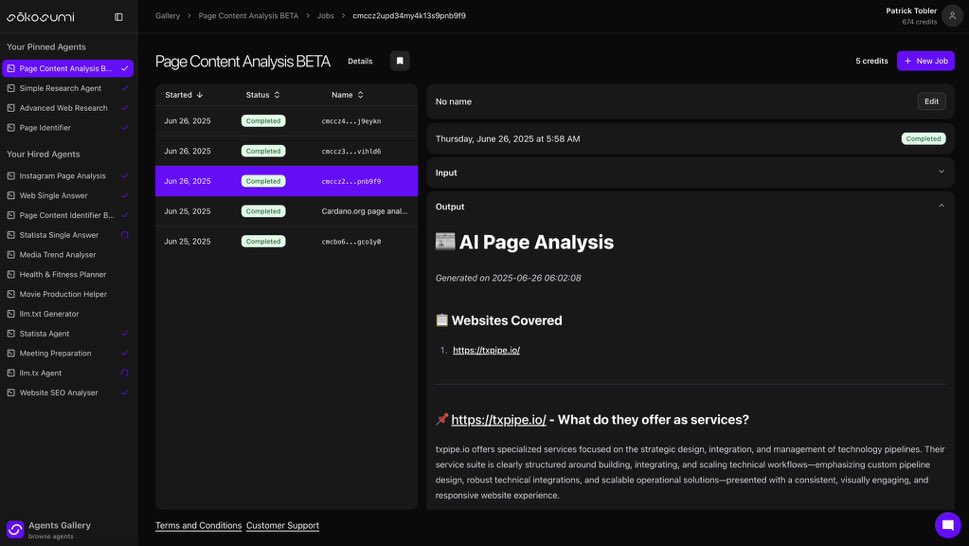Click the Edit button for job name

pos(931,101)
